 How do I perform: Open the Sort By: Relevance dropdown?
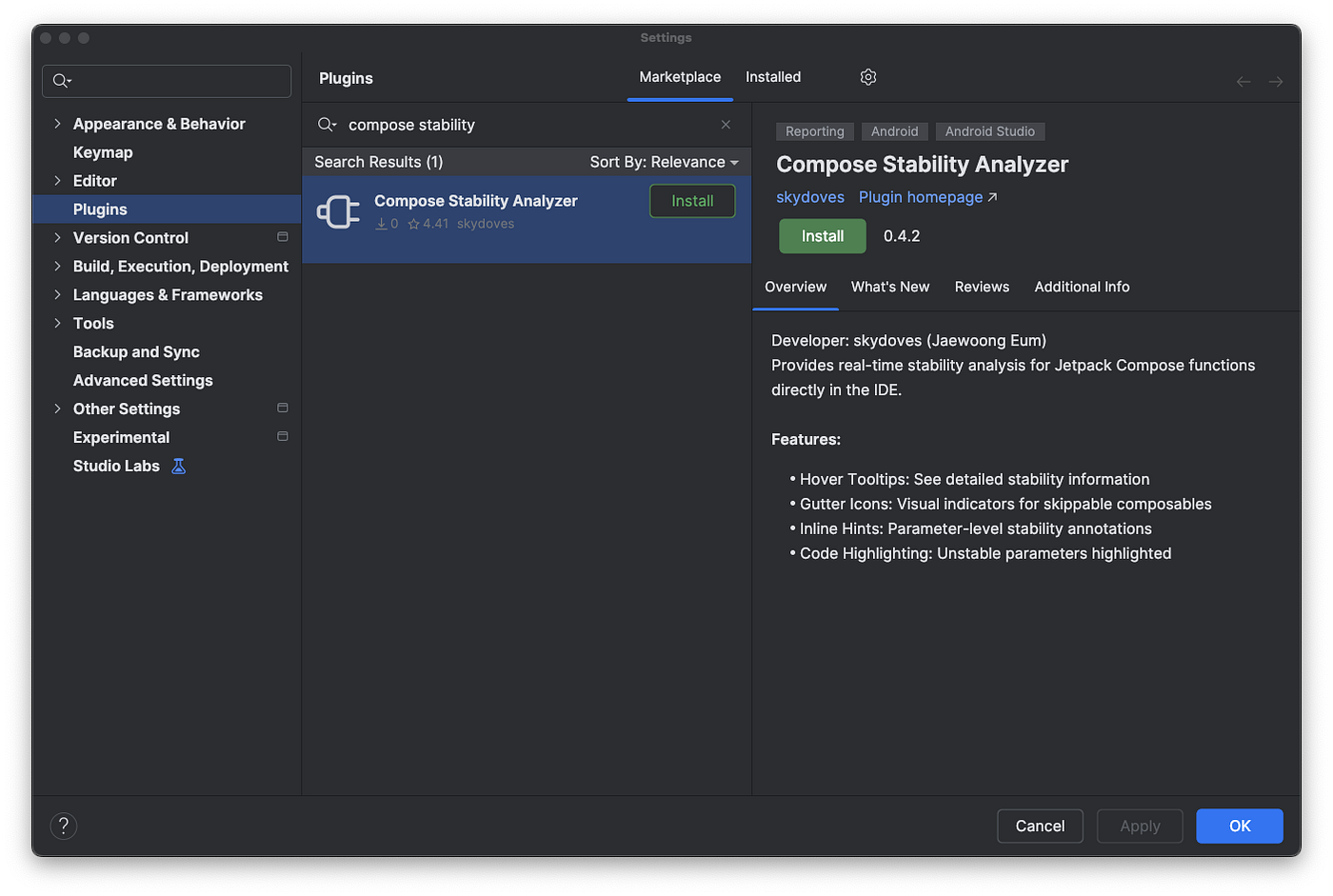point(664,162)
